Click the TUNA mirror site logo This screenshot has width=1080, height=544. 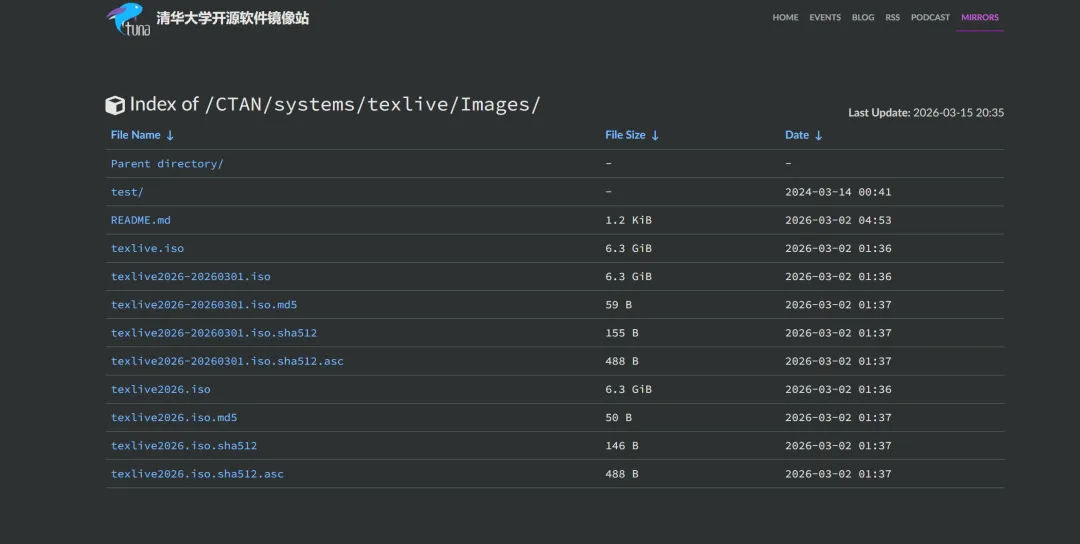(x=128, y=19)
